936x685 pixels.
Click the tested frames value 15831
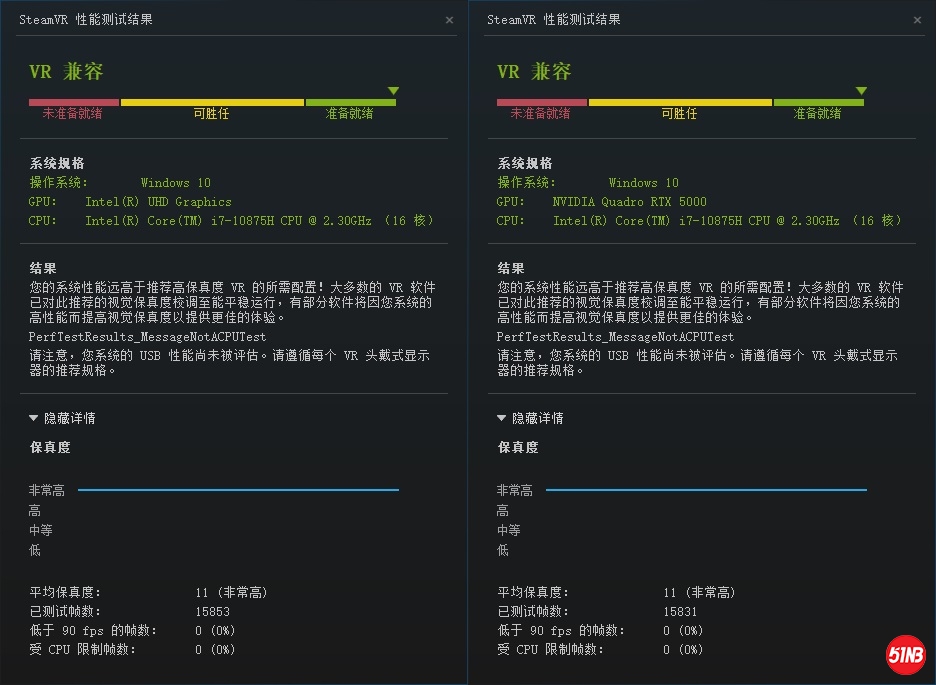click(680, 611)
